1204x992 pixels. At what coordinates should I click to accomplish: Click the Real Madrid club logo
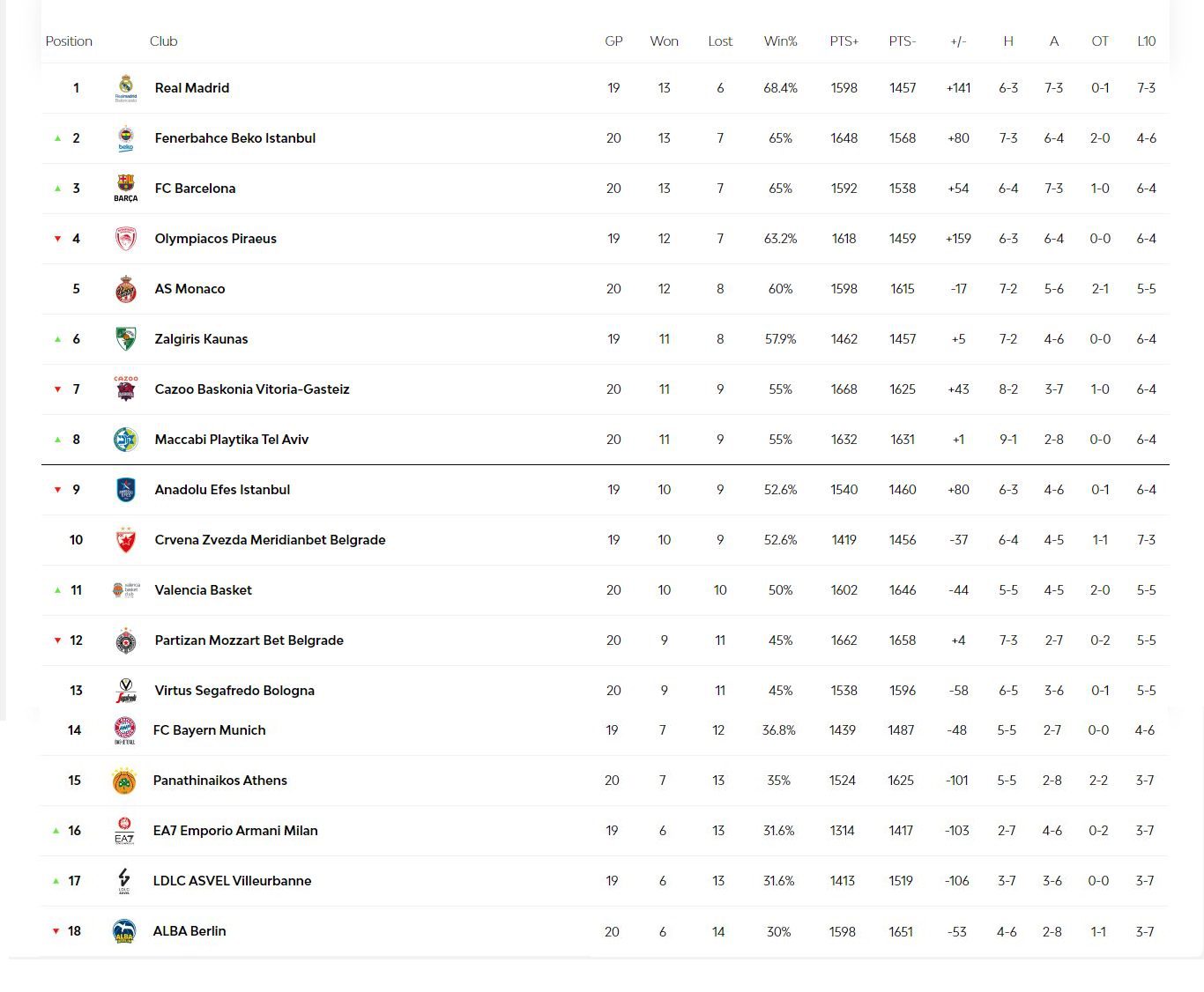[126, 88]
